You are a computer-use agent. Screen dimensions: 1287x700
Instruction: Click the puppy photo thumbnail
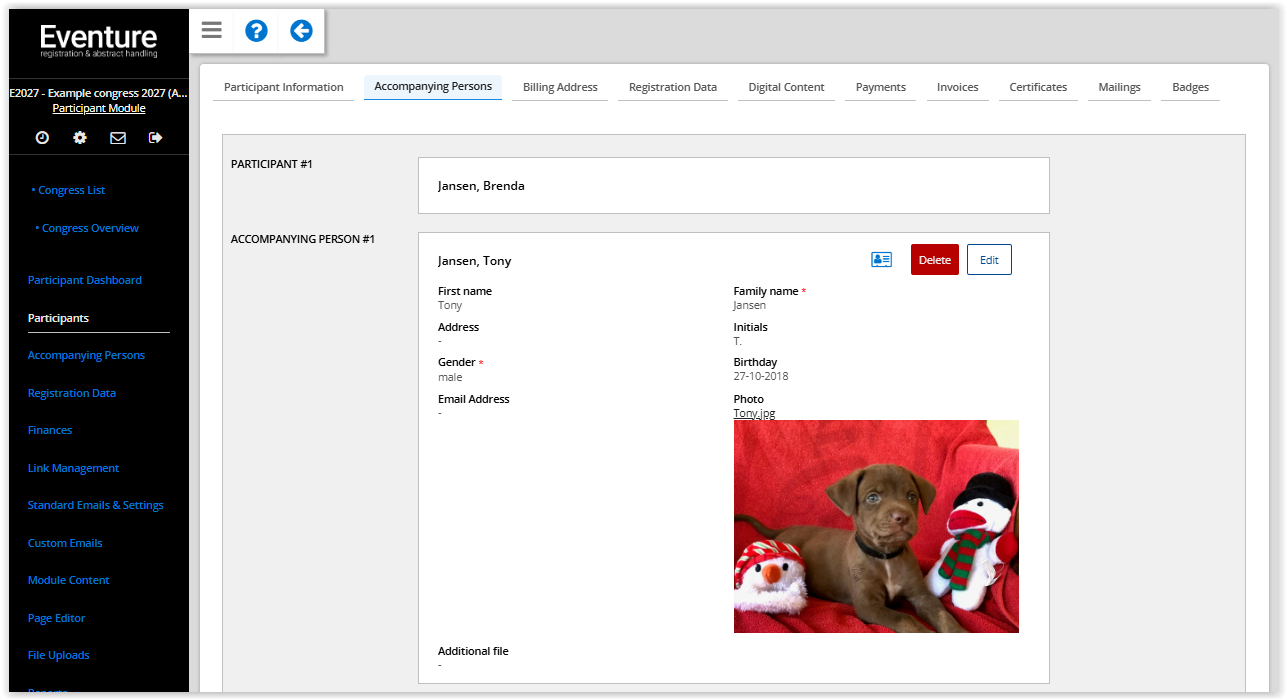876,526
